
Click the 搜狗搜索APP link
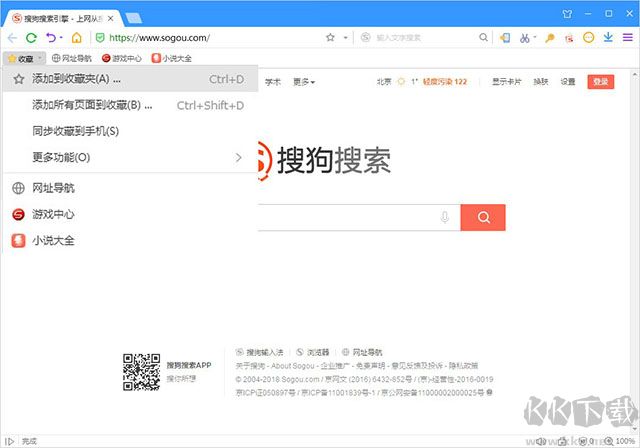pos(189,365)
